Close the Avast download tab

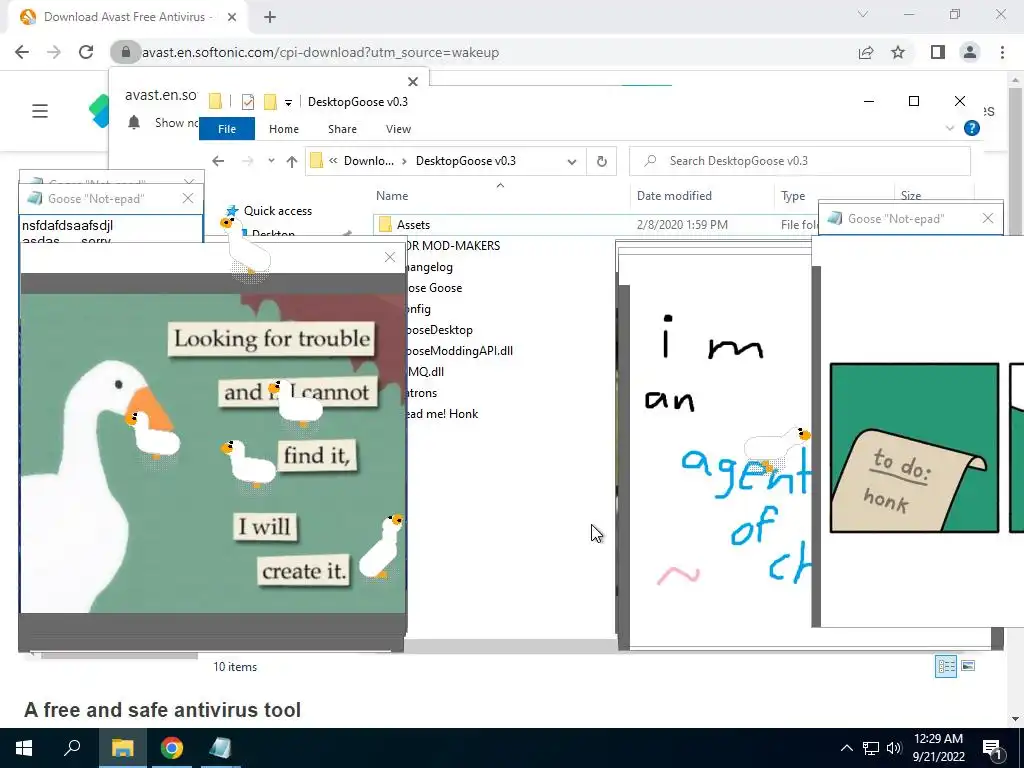click(232, 17)
